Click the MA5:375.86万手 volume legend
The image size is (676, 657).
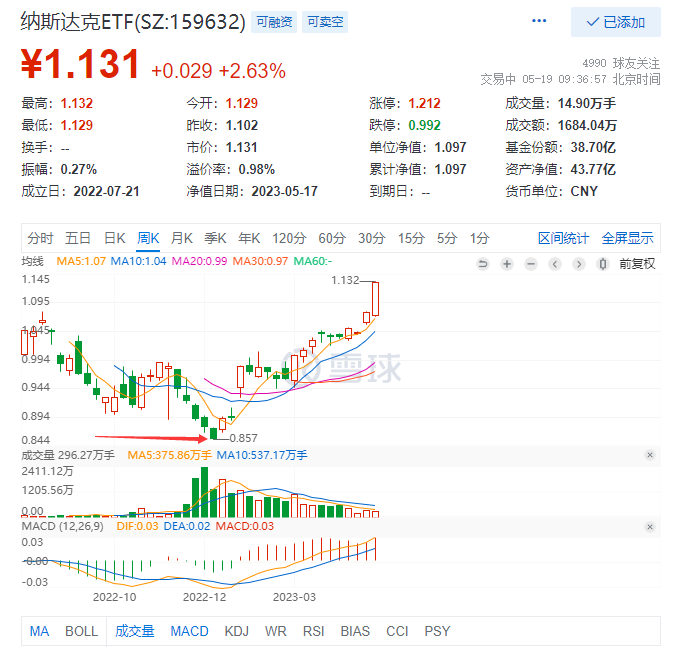pyautogui.click(x=169, y=455)
